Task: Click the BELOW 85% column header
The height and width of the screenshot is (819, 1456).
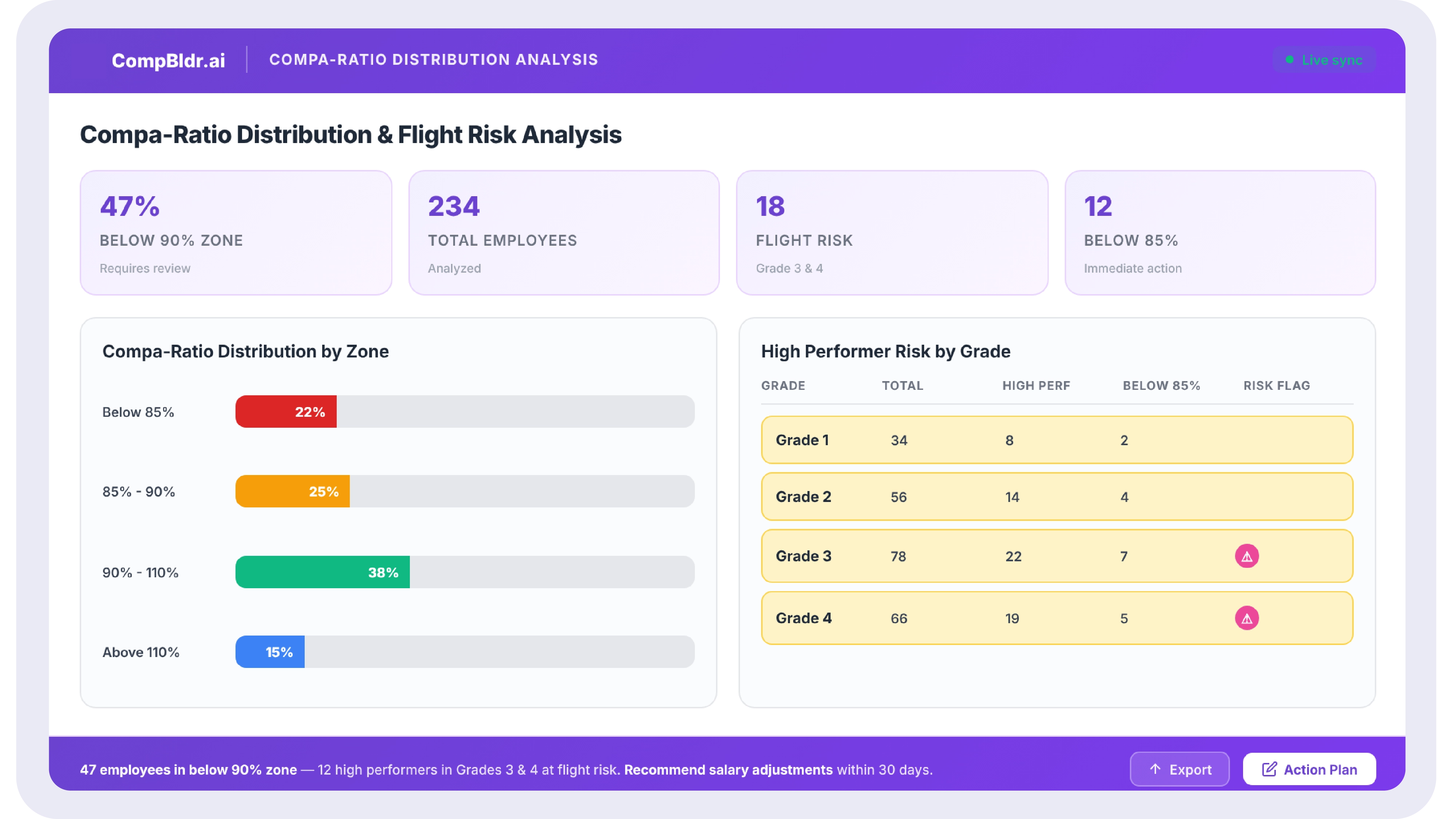Action: point(1161,385)
